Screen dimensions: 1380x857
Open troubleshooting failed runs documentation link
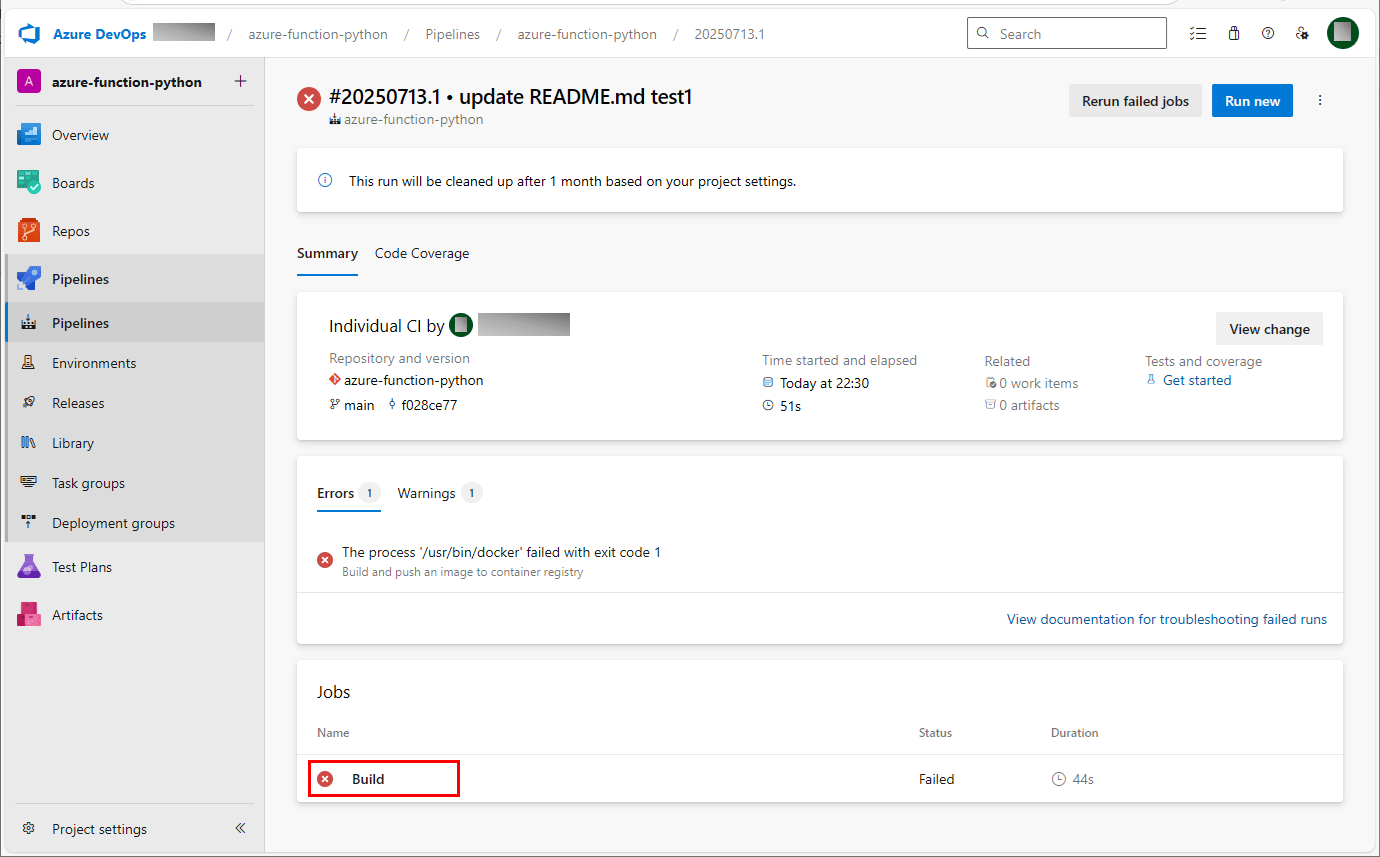click(x=1167, y=619)
